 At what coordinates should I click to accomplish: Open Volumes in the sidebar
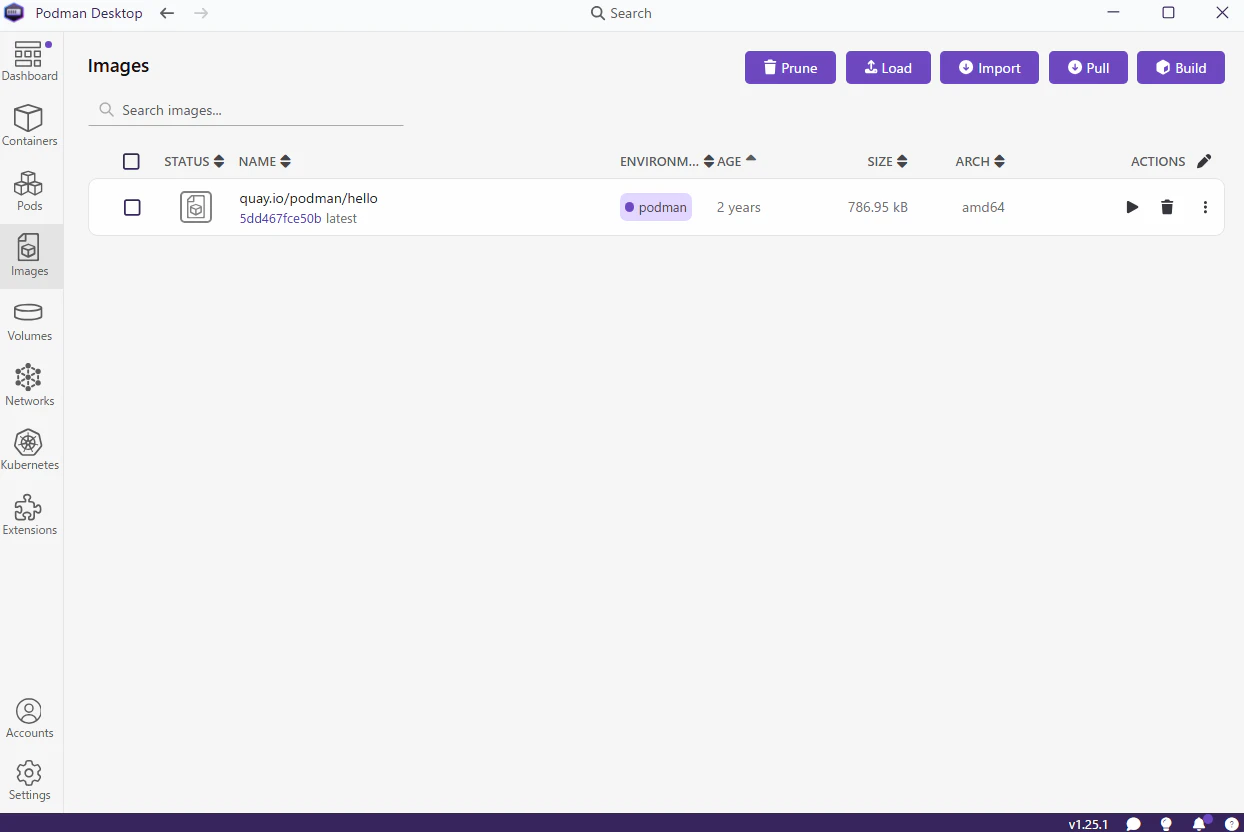30,321
